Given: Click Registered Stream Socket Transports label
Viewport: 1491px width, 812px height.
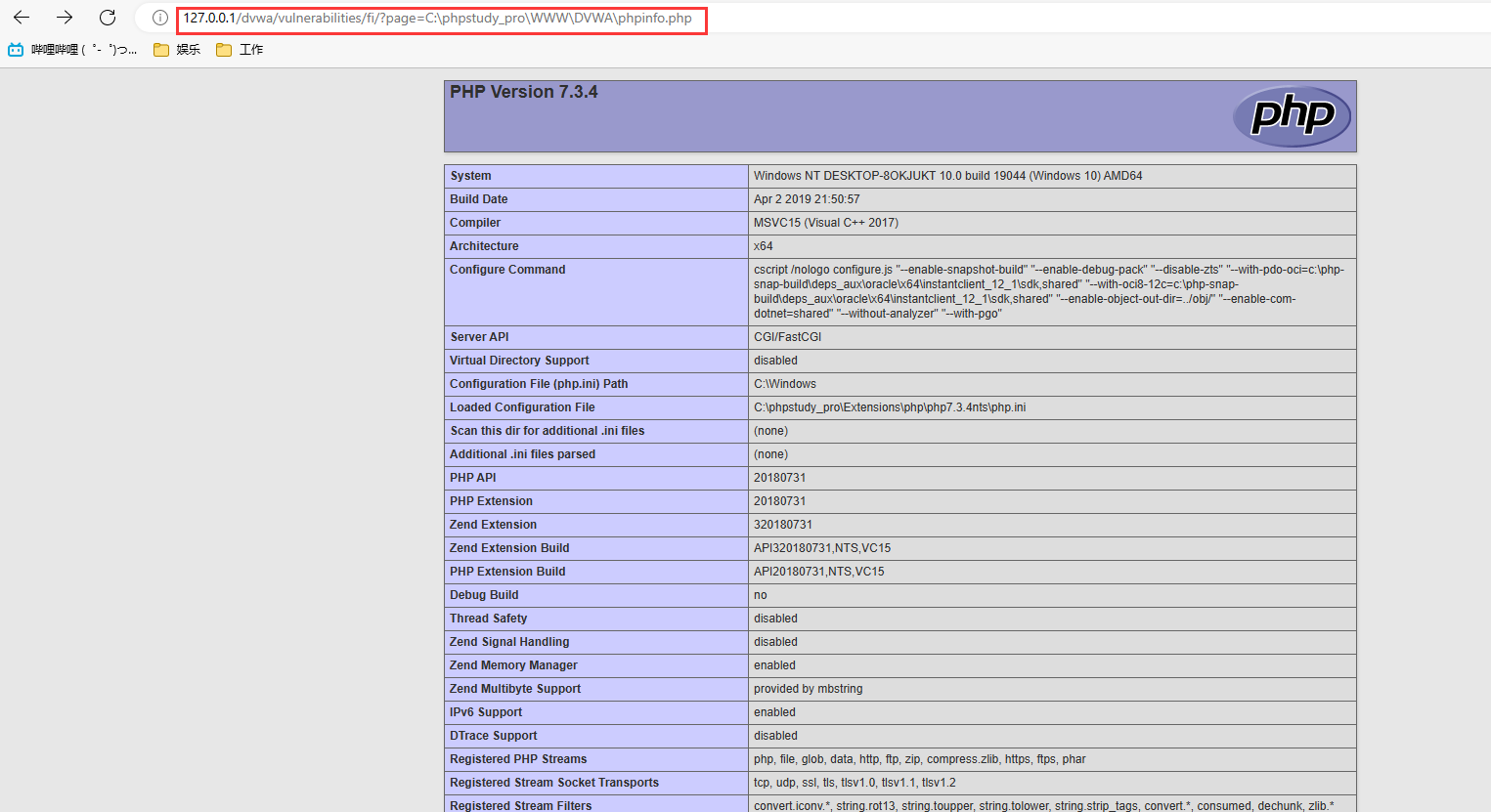Looking at the screenshot, I should (x=554, y=783).
